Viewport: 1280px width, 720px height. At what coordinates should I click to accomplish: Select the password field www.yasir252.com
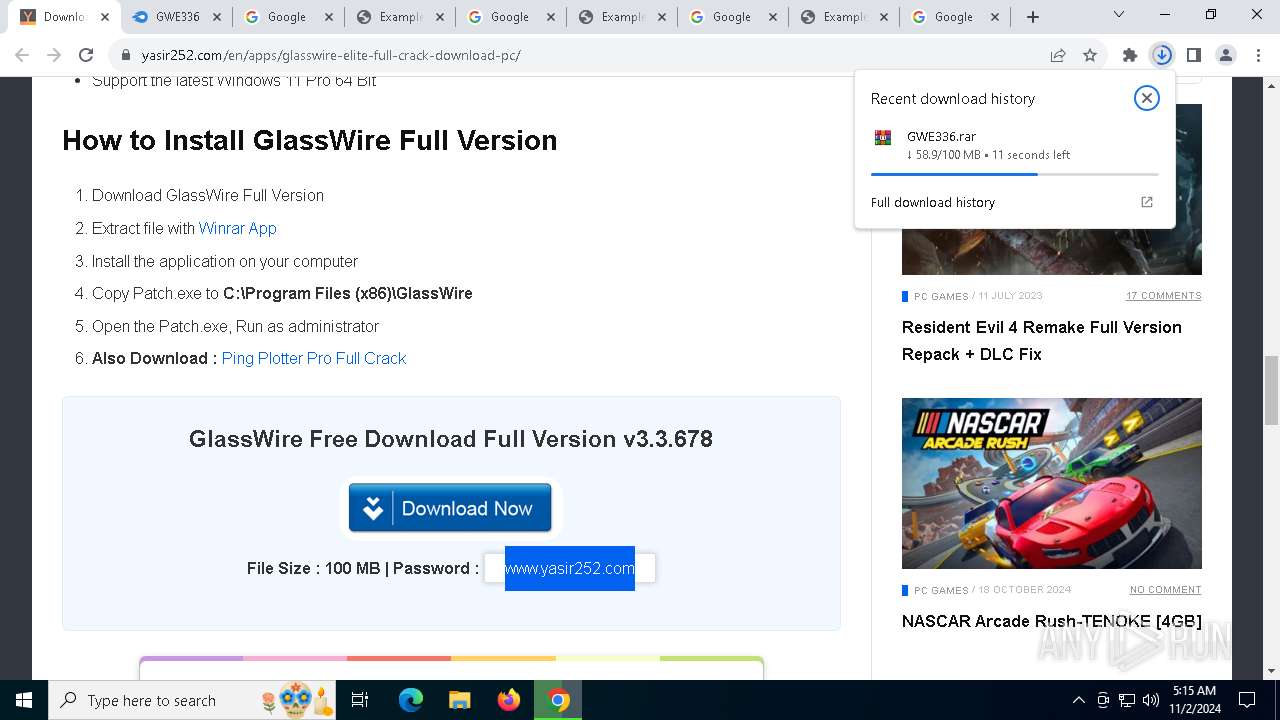[570, 568]
